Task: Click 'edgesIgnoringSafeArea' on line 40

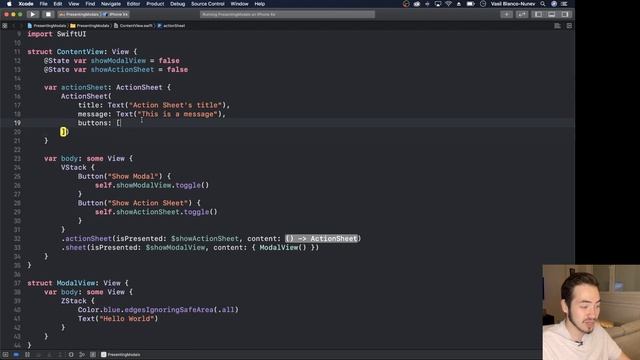Action: pyautogui.click(x=169, y=310)
